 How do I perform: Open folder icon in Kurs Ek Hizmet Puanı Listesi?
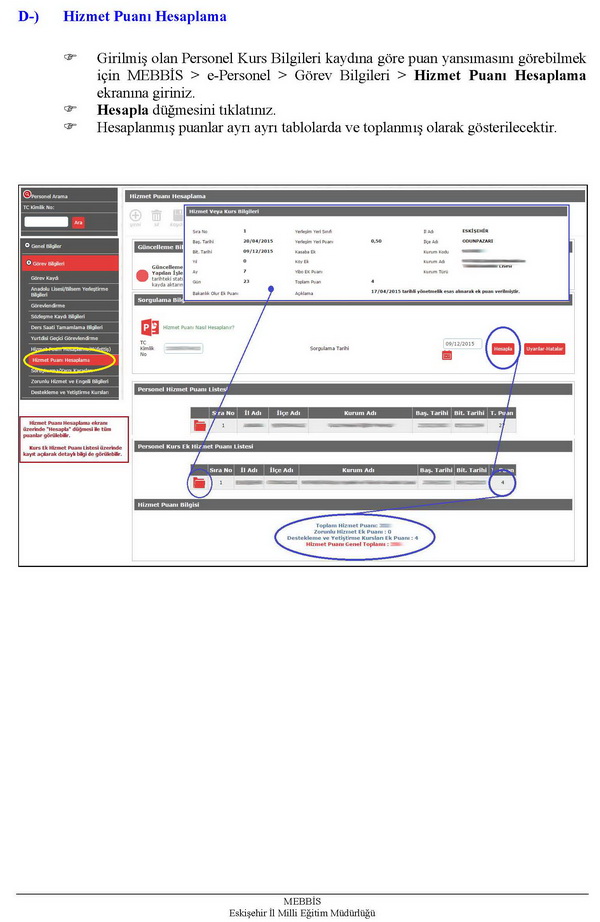(199, 483)
